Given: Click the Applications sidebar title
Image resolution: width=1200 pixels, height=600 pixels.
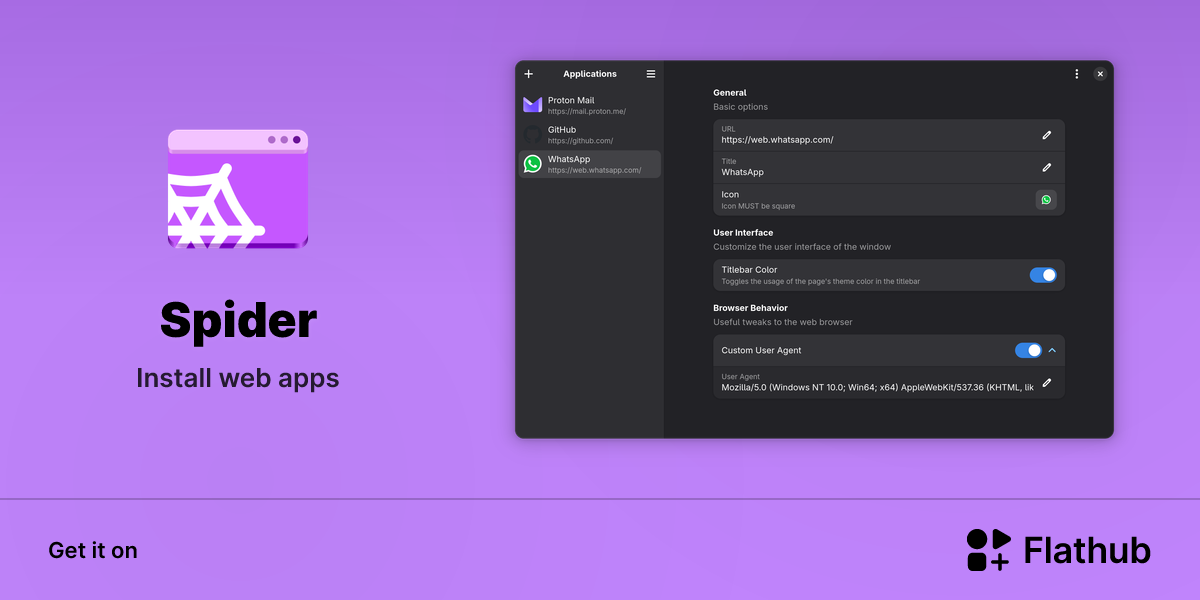Looking at the screenshot, I should [590, 74].
